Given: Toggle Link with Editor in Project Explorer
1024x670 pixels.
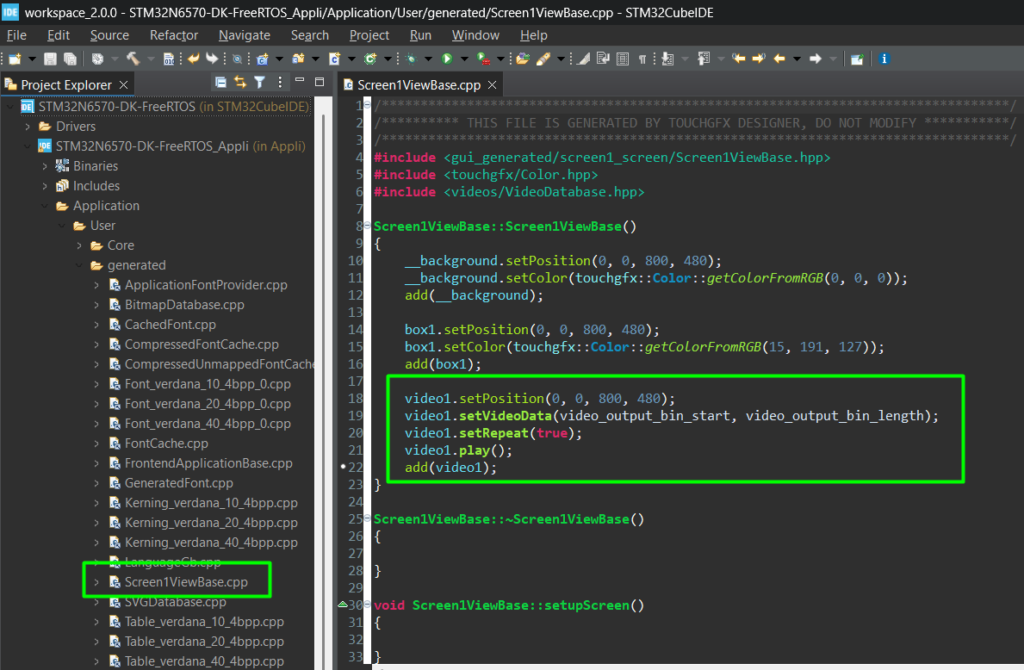Looking at the screenshot, I should [240, 83].
